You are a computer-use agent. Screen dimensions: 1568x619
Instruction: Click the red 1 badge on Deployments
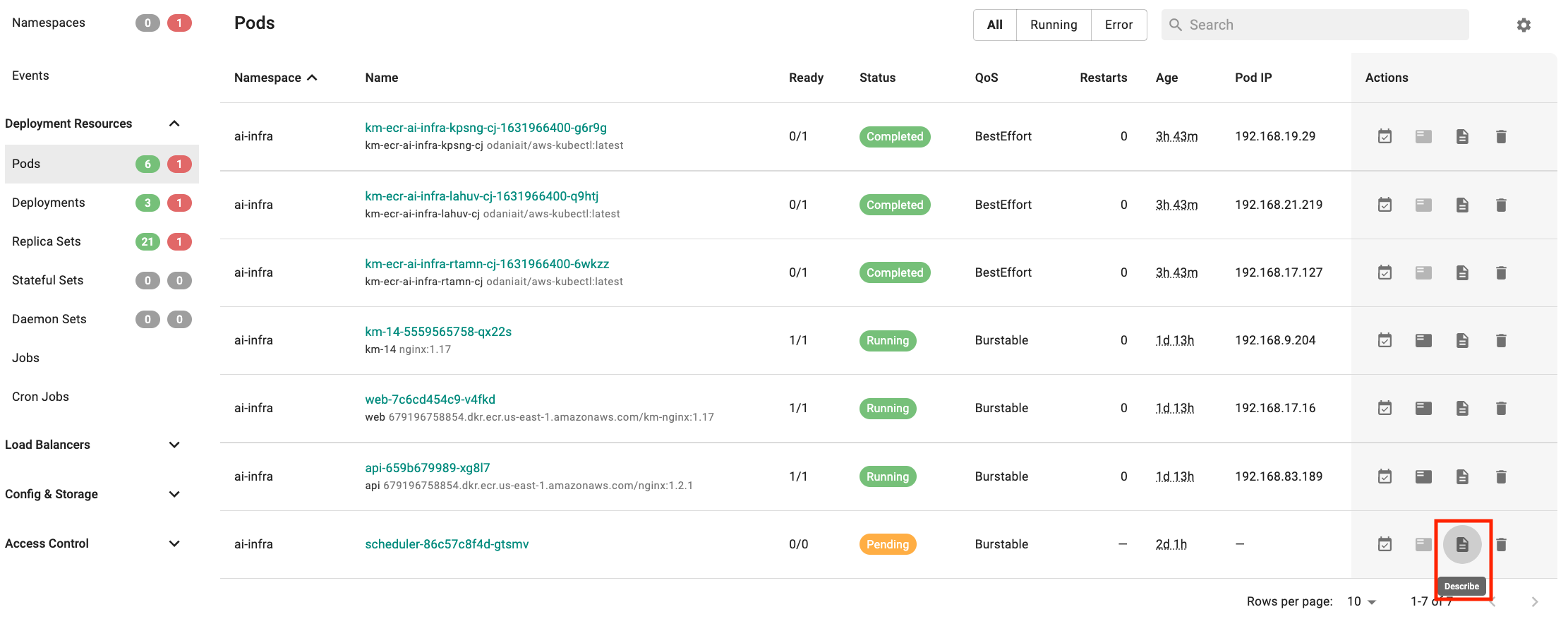point(179,203)
